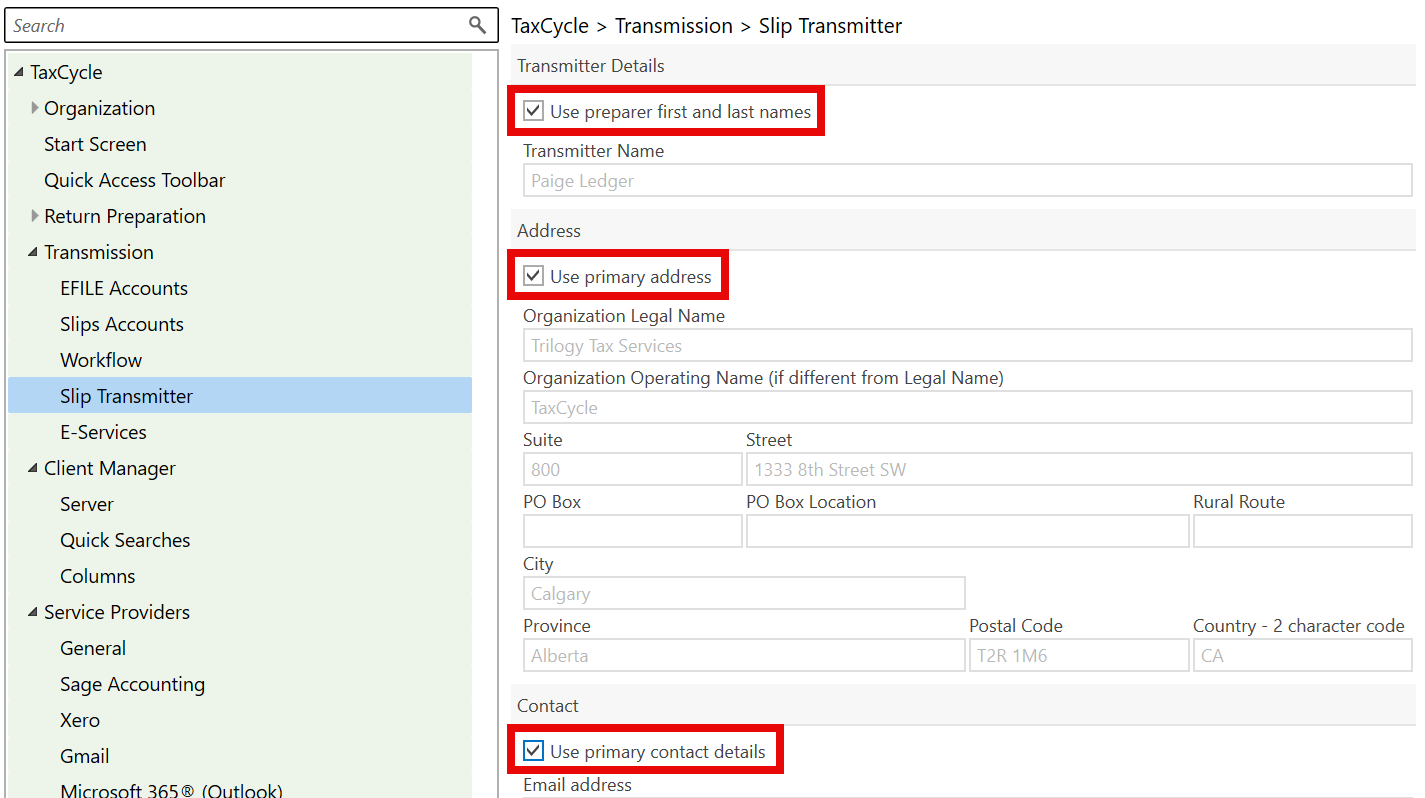The height and width of the screenshot is (798, 1425).
Task: Click the Contact section header
Action: click(x=548, y=706)
